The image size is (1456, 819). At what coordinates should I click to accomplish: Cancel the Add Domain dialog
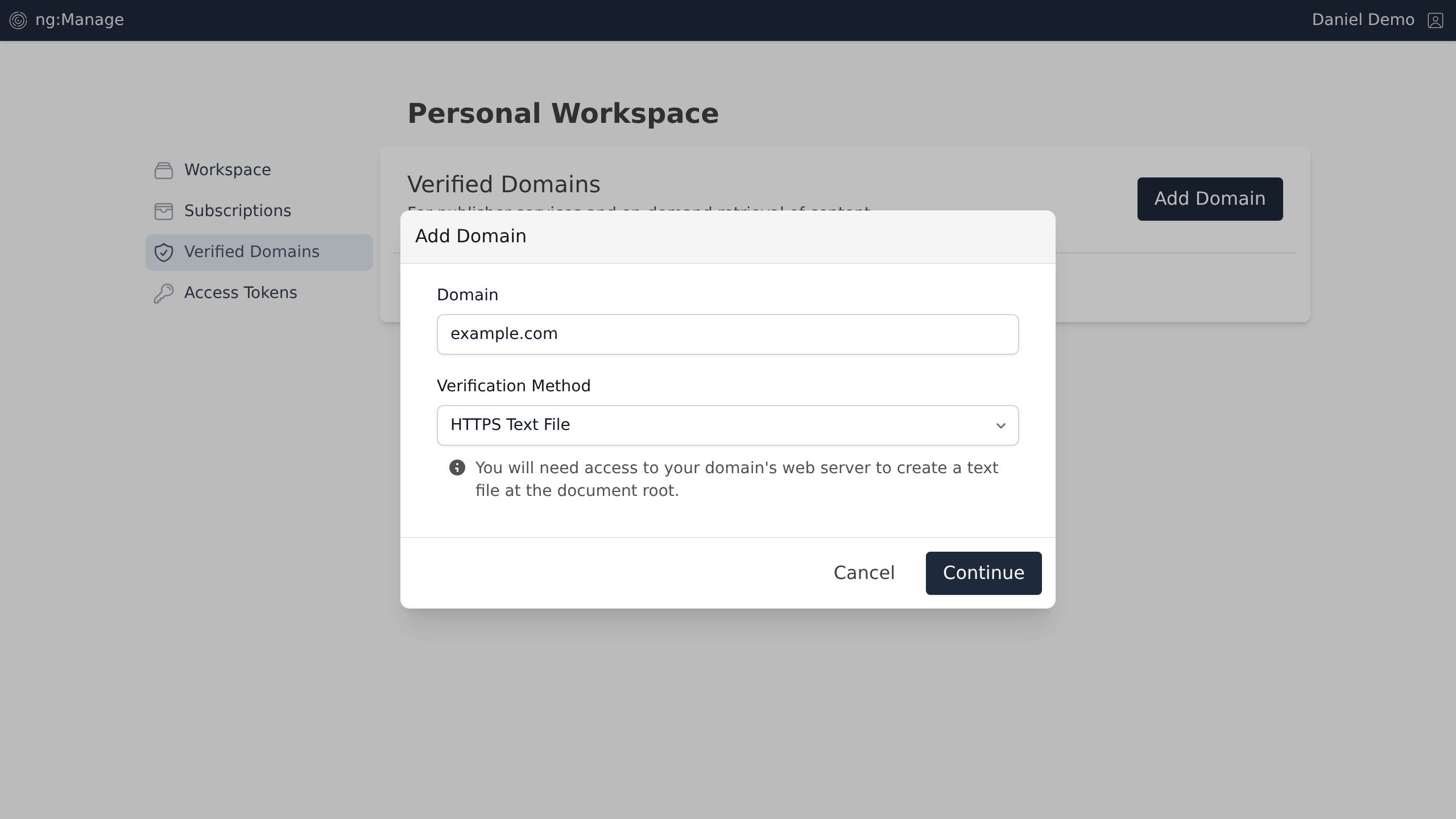pos(864,573)
